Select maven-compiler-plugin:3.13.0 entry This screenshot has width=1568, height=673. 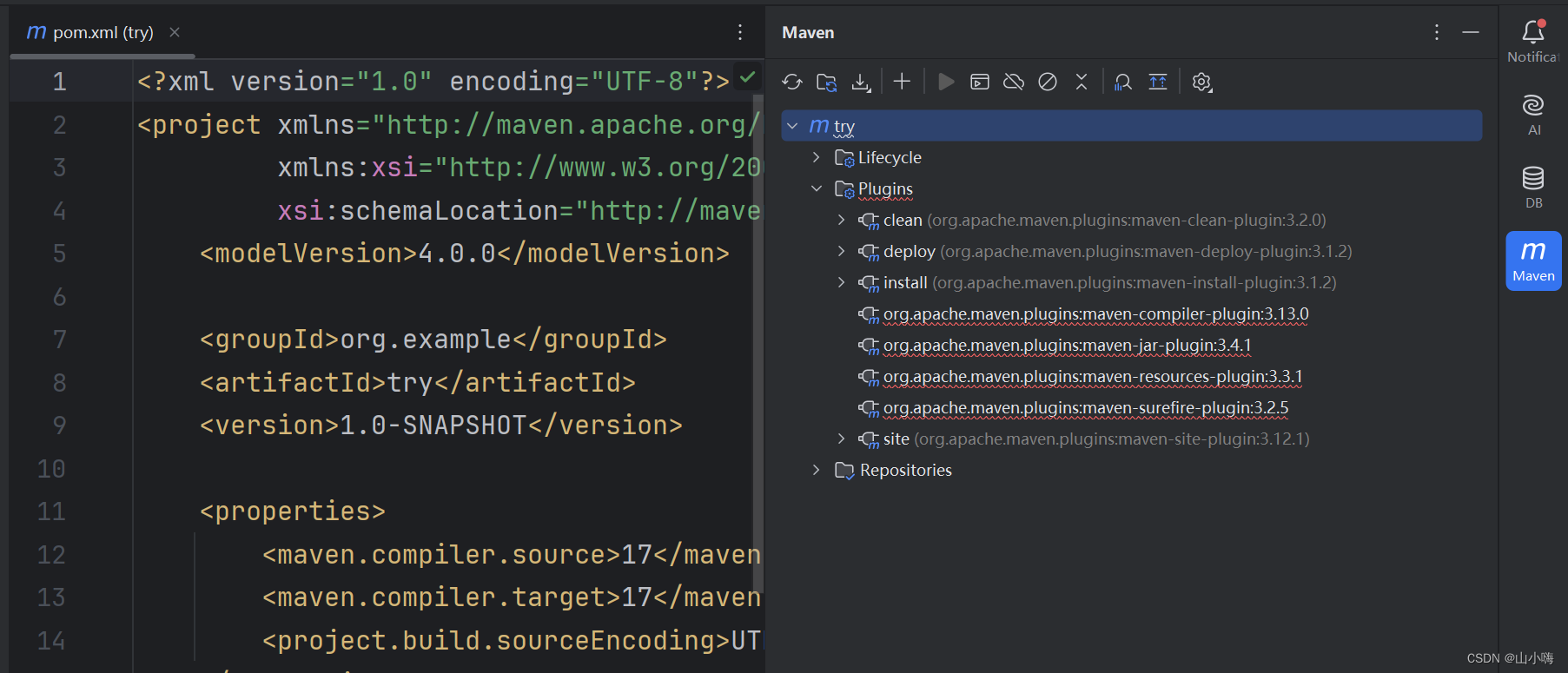(1095, 313)
